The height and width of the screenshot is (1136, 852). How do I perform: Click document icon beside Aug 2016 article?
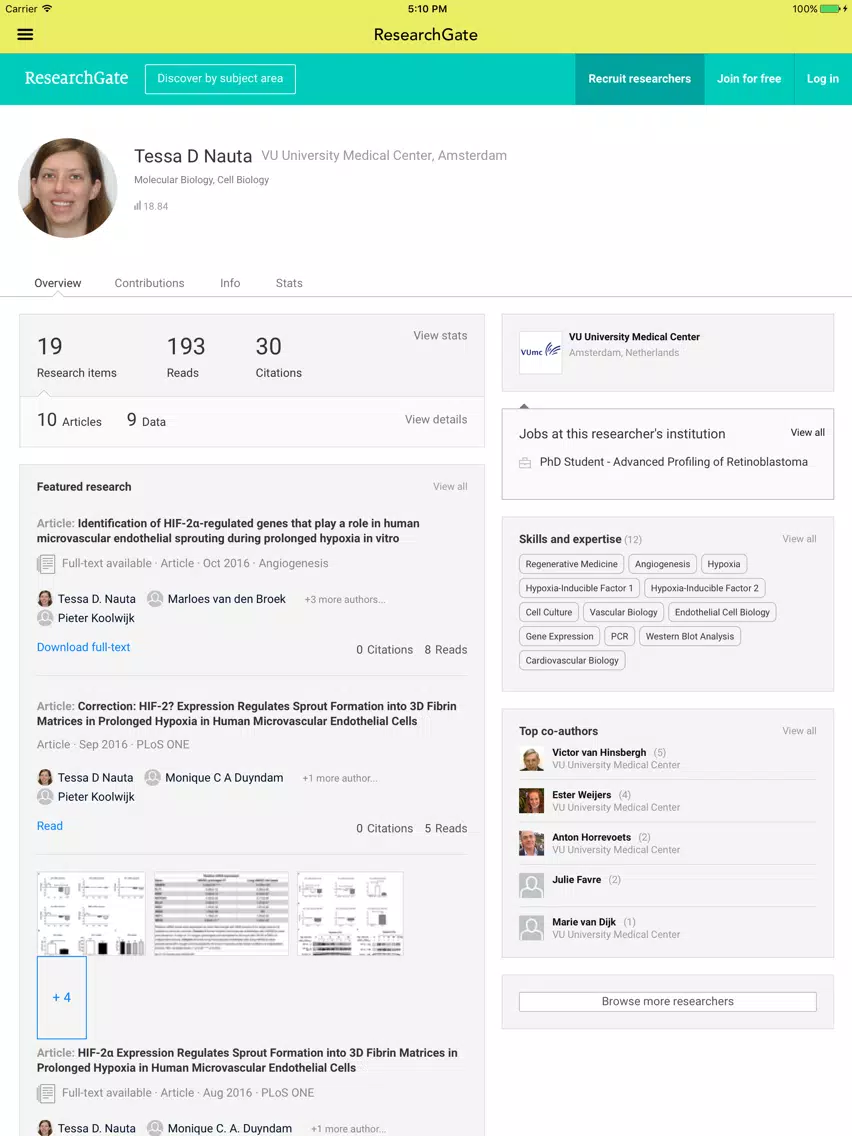(x=46, y=1093)
